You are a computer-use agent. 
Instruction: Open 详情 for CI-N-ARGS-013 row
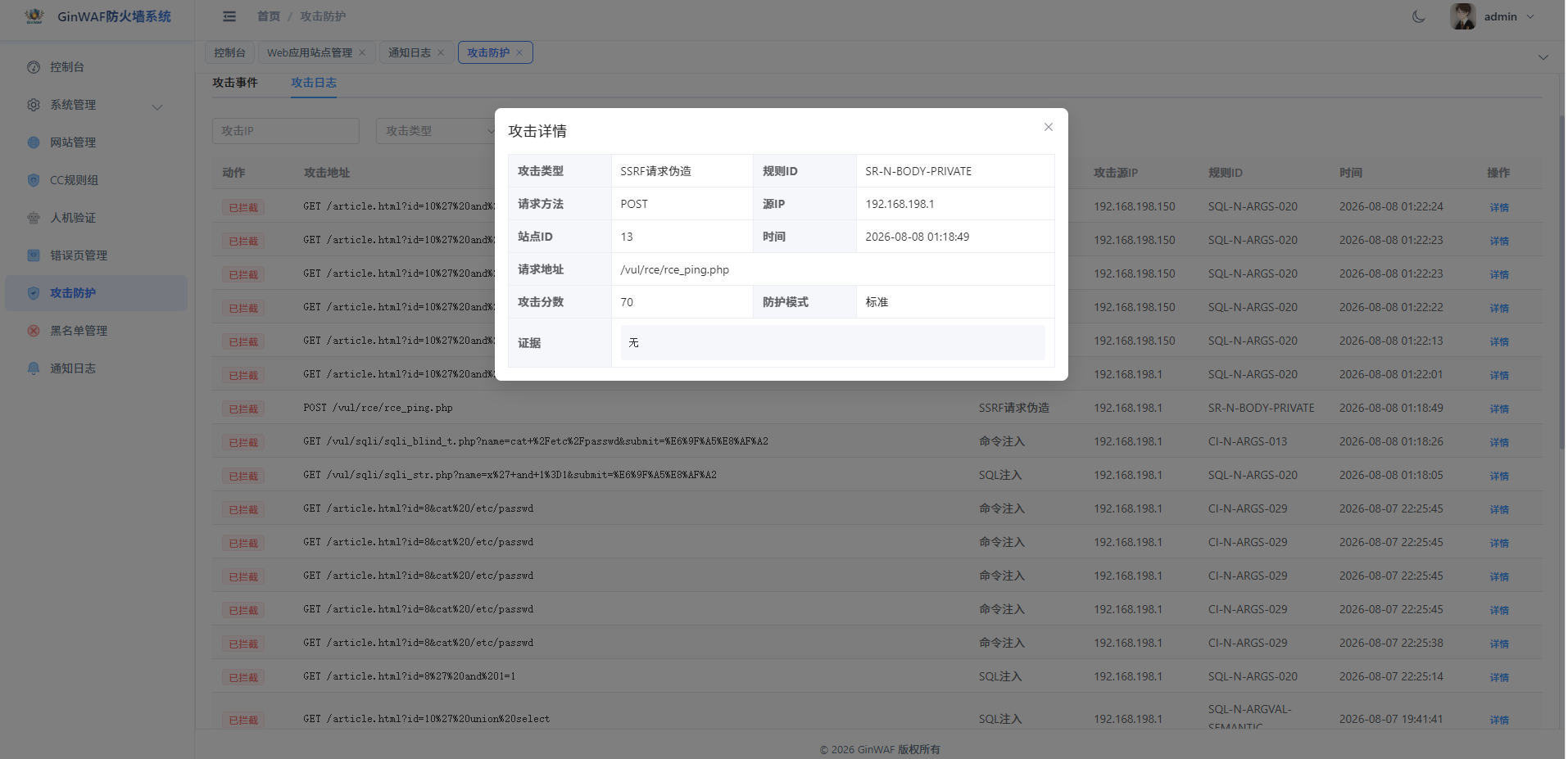1499,442
